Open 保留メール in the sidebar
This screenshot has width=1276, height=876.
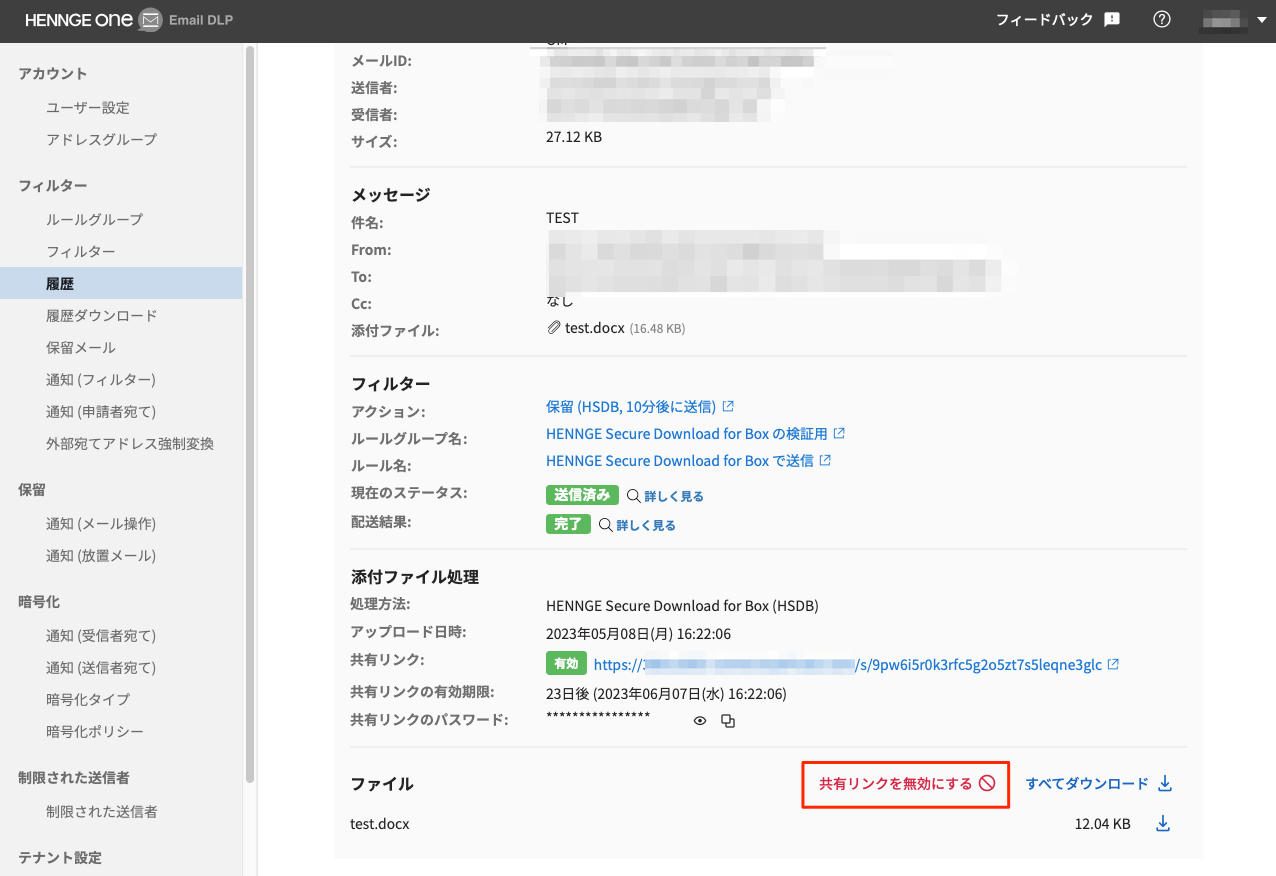pos(81,347)
